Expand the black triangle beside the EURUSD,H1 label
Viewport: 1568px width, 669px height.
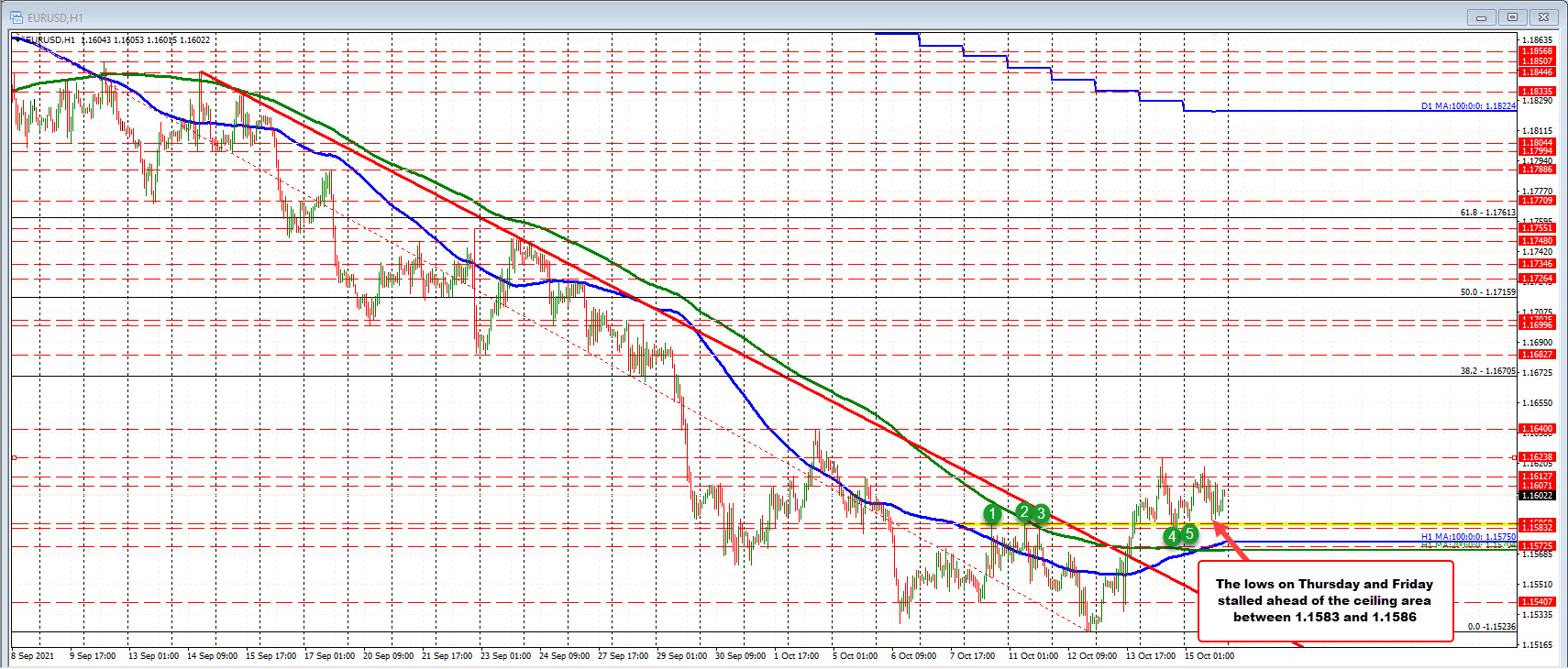tap(17, 39)
